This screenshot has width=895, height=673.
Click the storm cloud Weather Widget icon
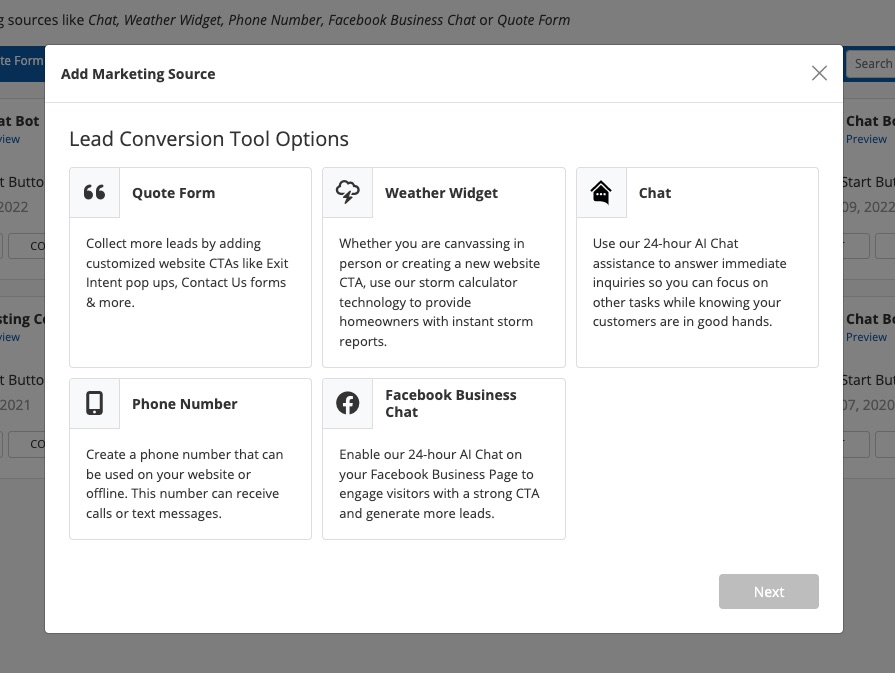(348, 193)
